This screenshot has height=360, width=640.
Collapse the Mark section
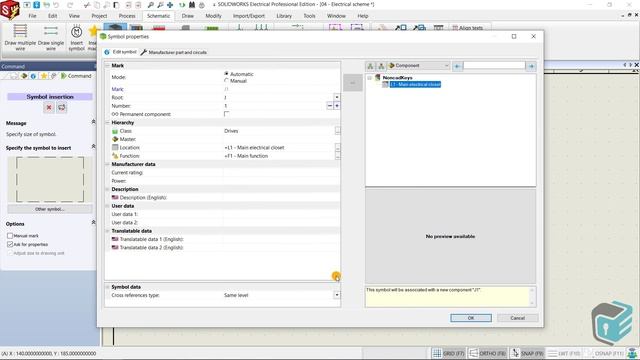[108, 65]
